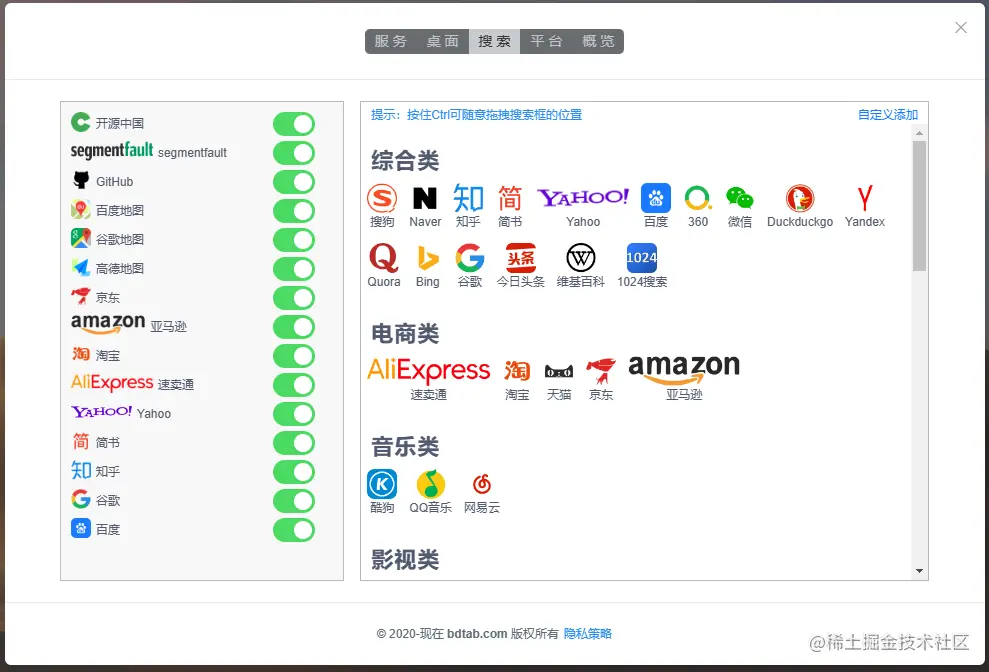989x672 pixels.
Task: Choose the 简书 icon in the 综合类 category
Action: (510, 198)
